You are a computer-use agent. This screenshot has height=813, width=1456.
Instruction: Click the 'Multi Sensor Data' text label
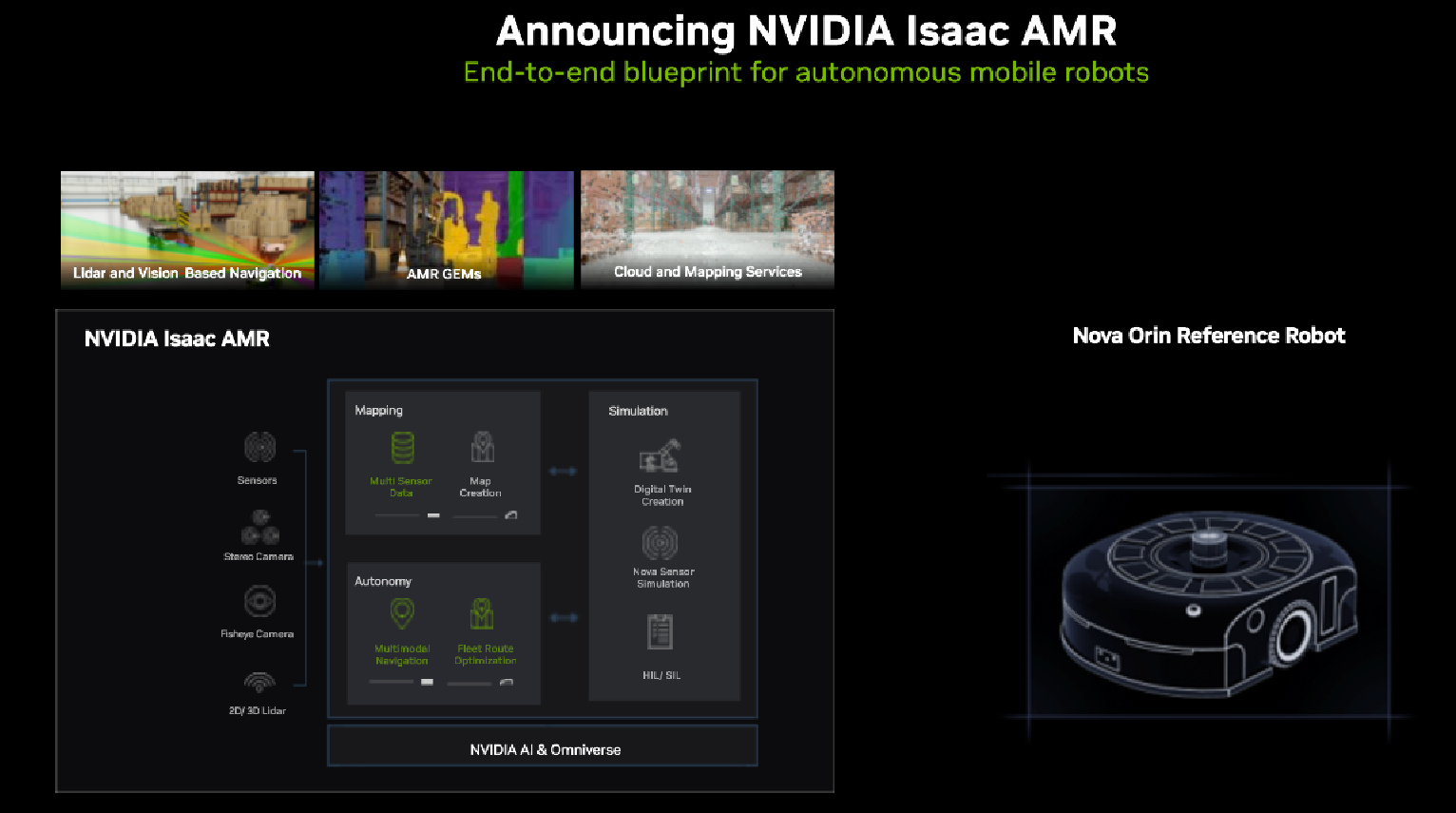click(x=401, y=487)
